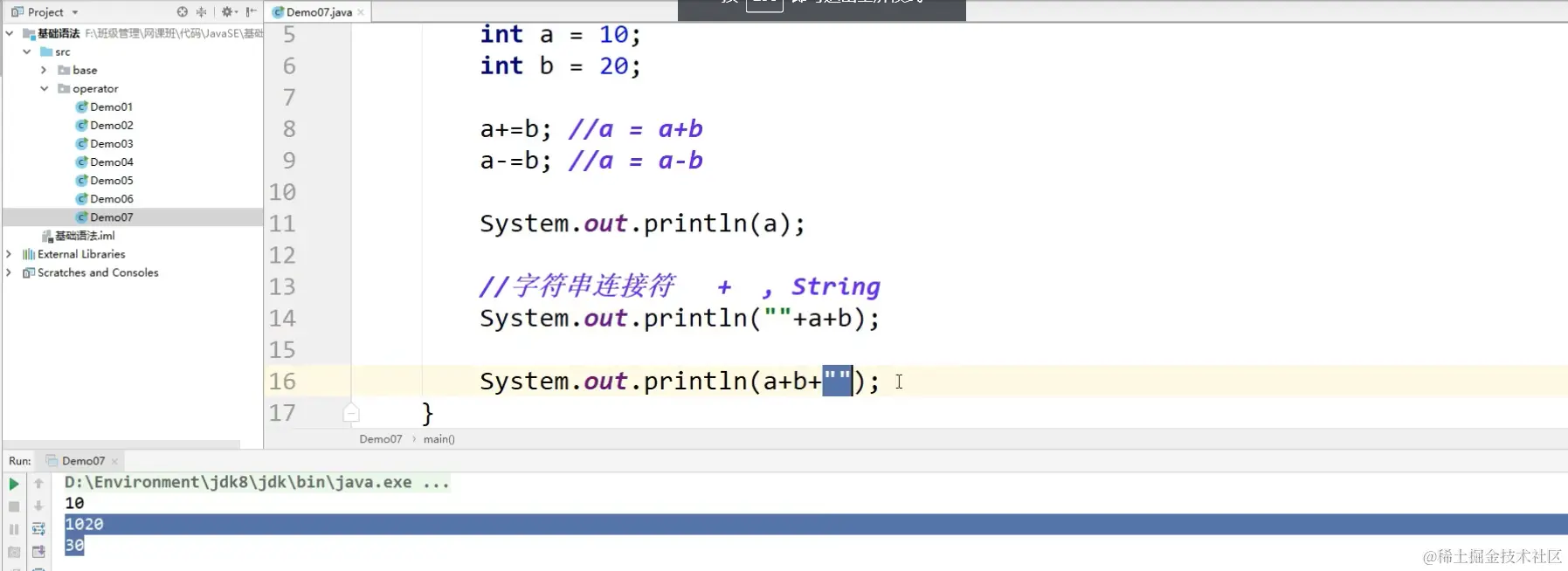Click the Stop button in the Run panel
The height and width of the screenshot is (571, 1568).
tap(14, 506)
